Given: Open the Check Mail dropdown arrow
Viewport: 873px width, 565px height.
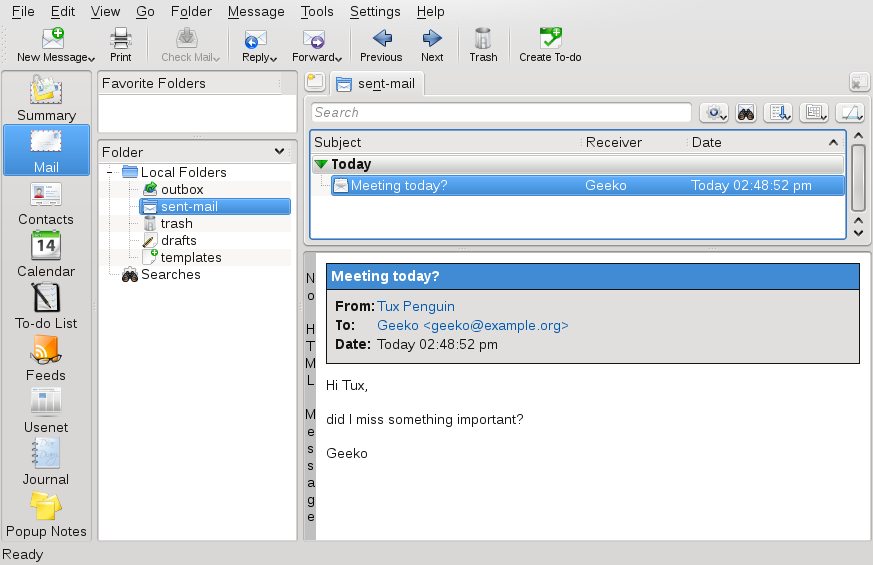Looking at the screenshot, I should point(217,58).
